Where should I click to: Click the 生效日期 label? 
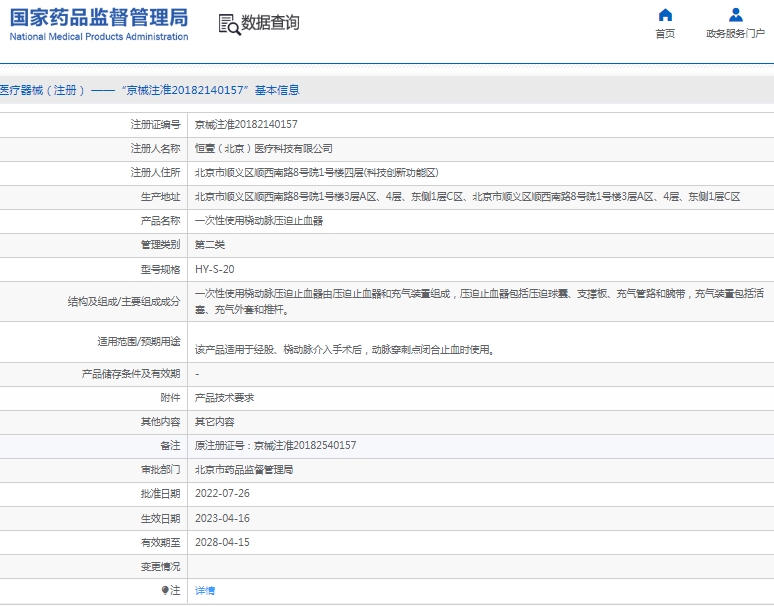160,519
